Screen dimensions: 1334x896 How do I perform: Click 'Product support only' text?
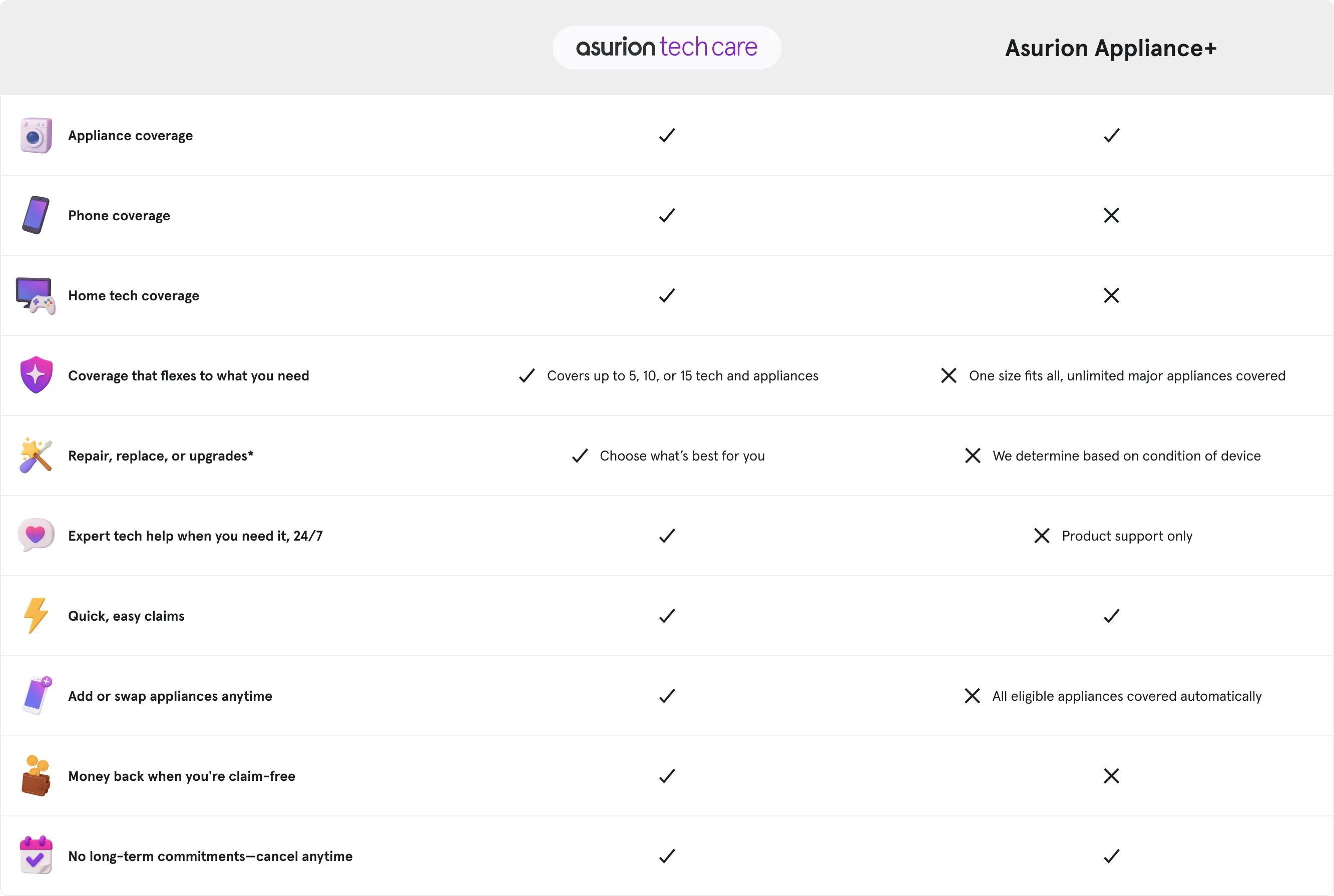click(x=1127, y=536)
